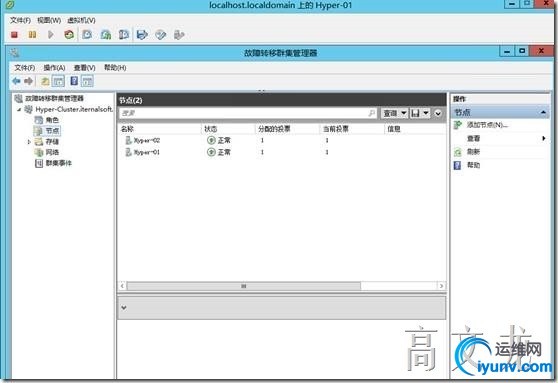Click the 分配的投票 column header

274,129
